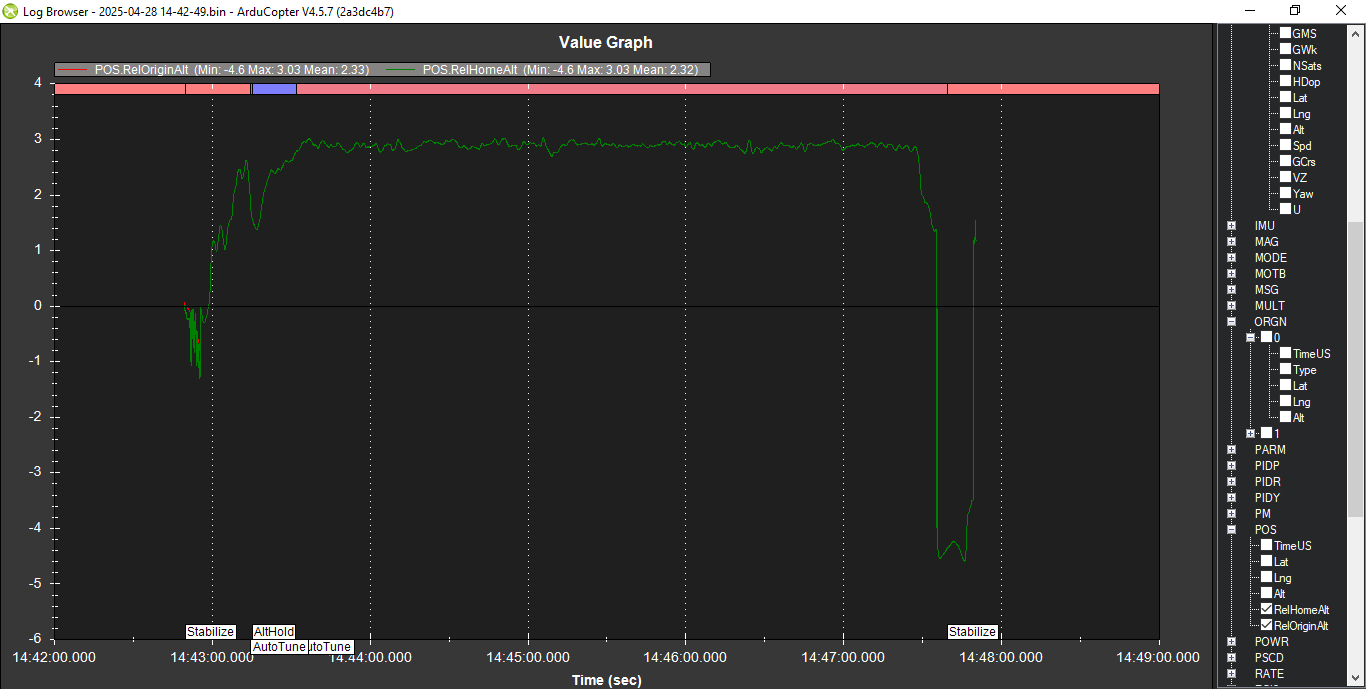Click the AltHold mode label
Image resolution: width=1366 pixels, height=689 pixels.
(274, 632)
